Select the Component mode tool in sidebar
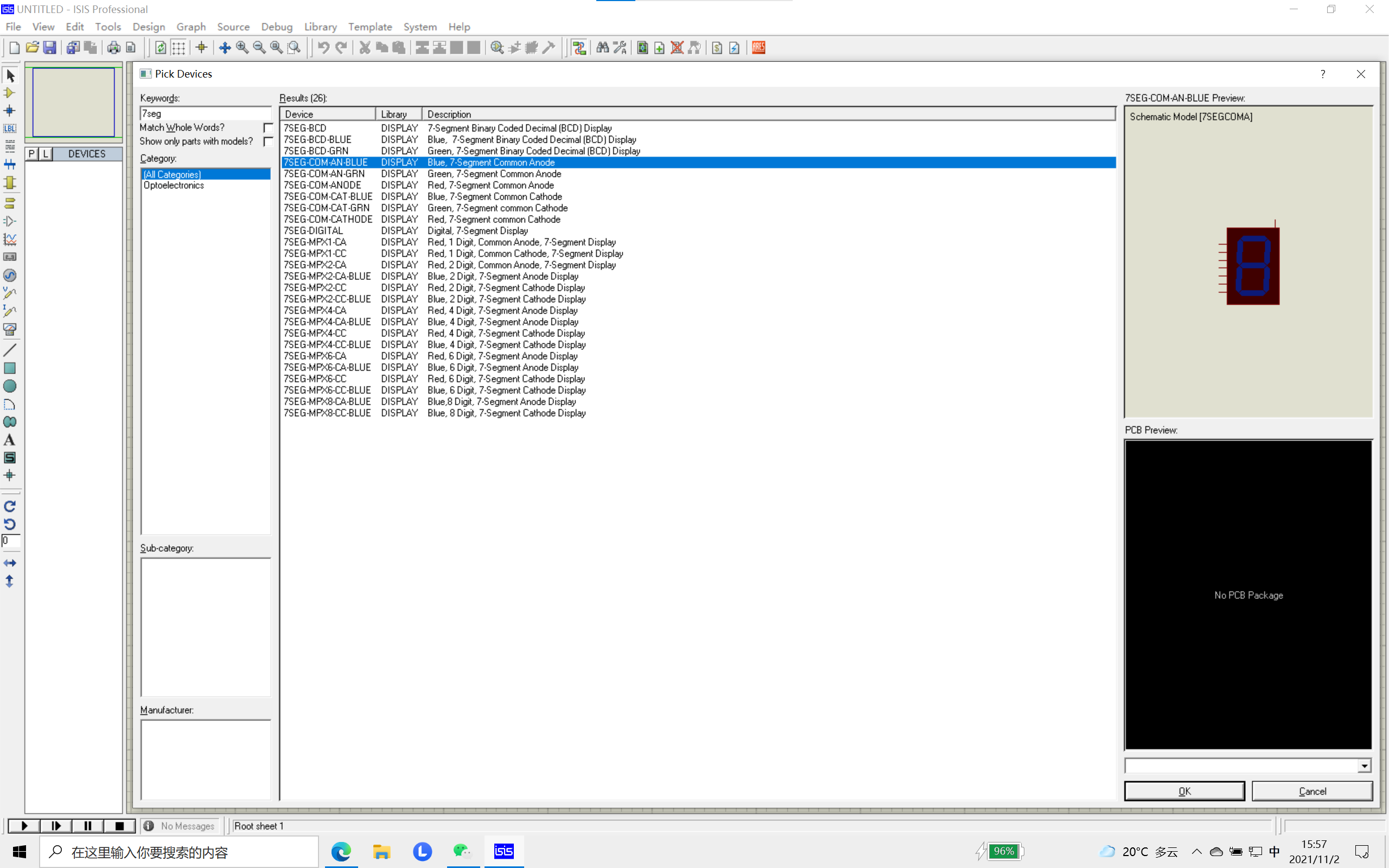 10,93
